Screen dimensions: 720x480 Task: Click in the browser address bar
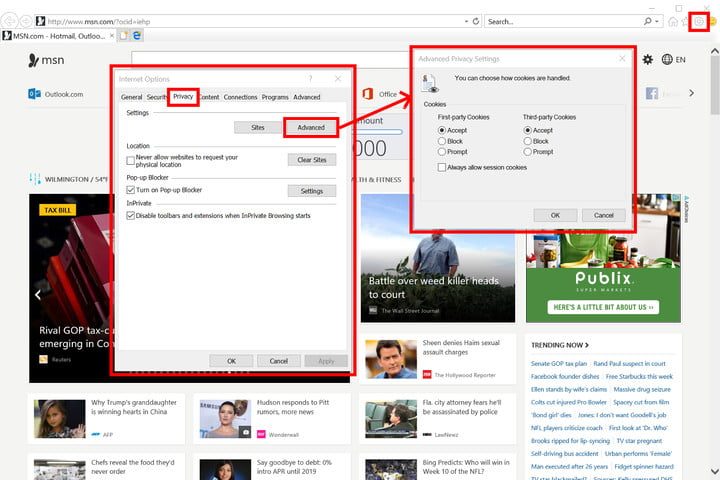point(250,21)
